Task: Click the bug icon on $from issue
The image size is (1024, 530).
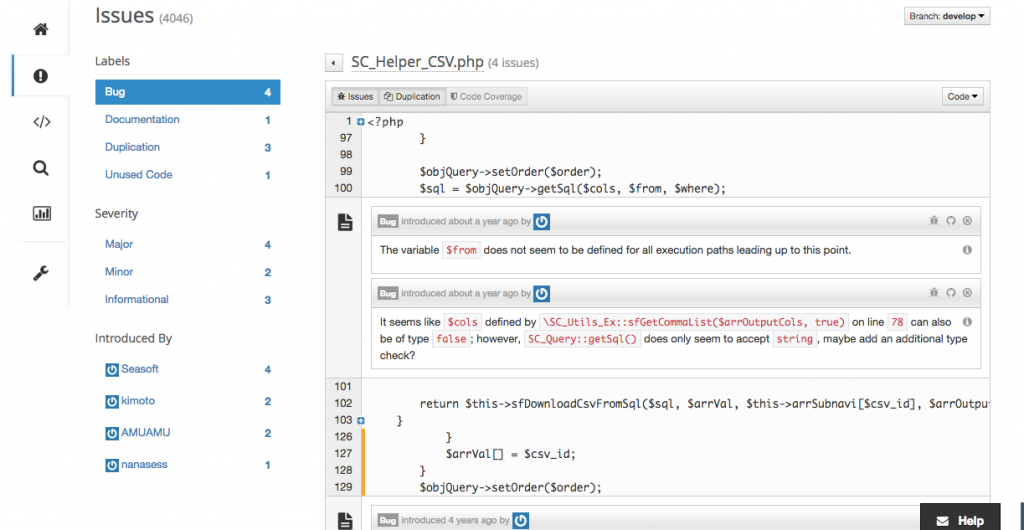Action: (933, 221)
